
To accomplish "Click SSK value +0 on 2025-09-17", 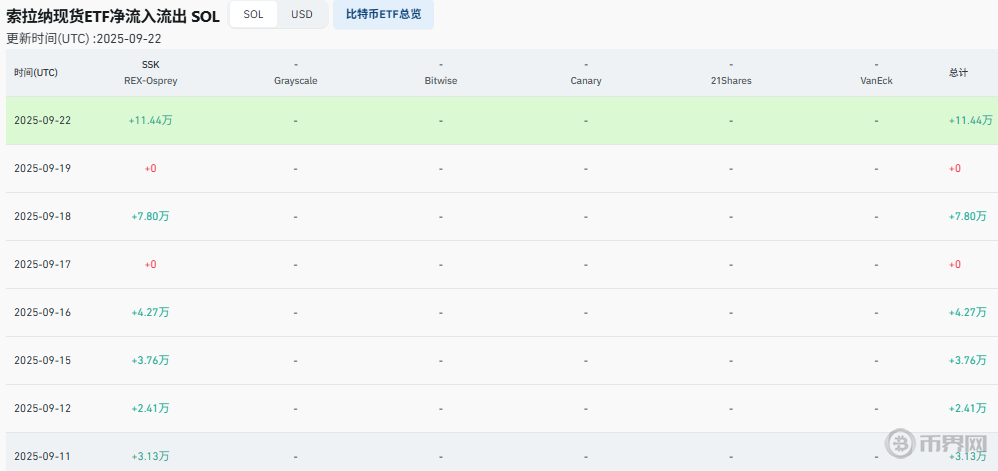I will point(150,264).
